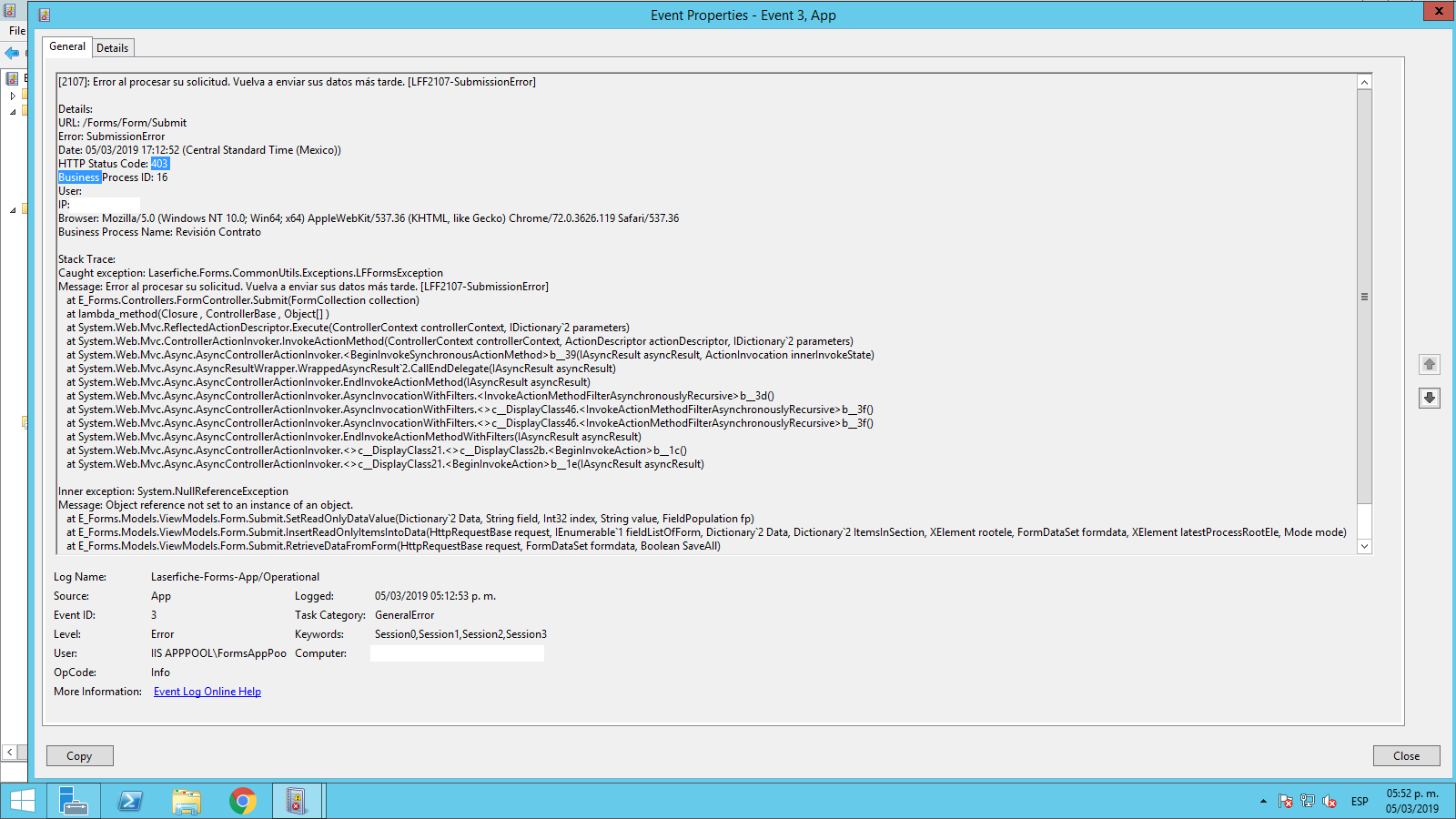Open taskbar clock 05:52 p. m.
This screenshot has height=819, width=1456.
click(1412, 801)
